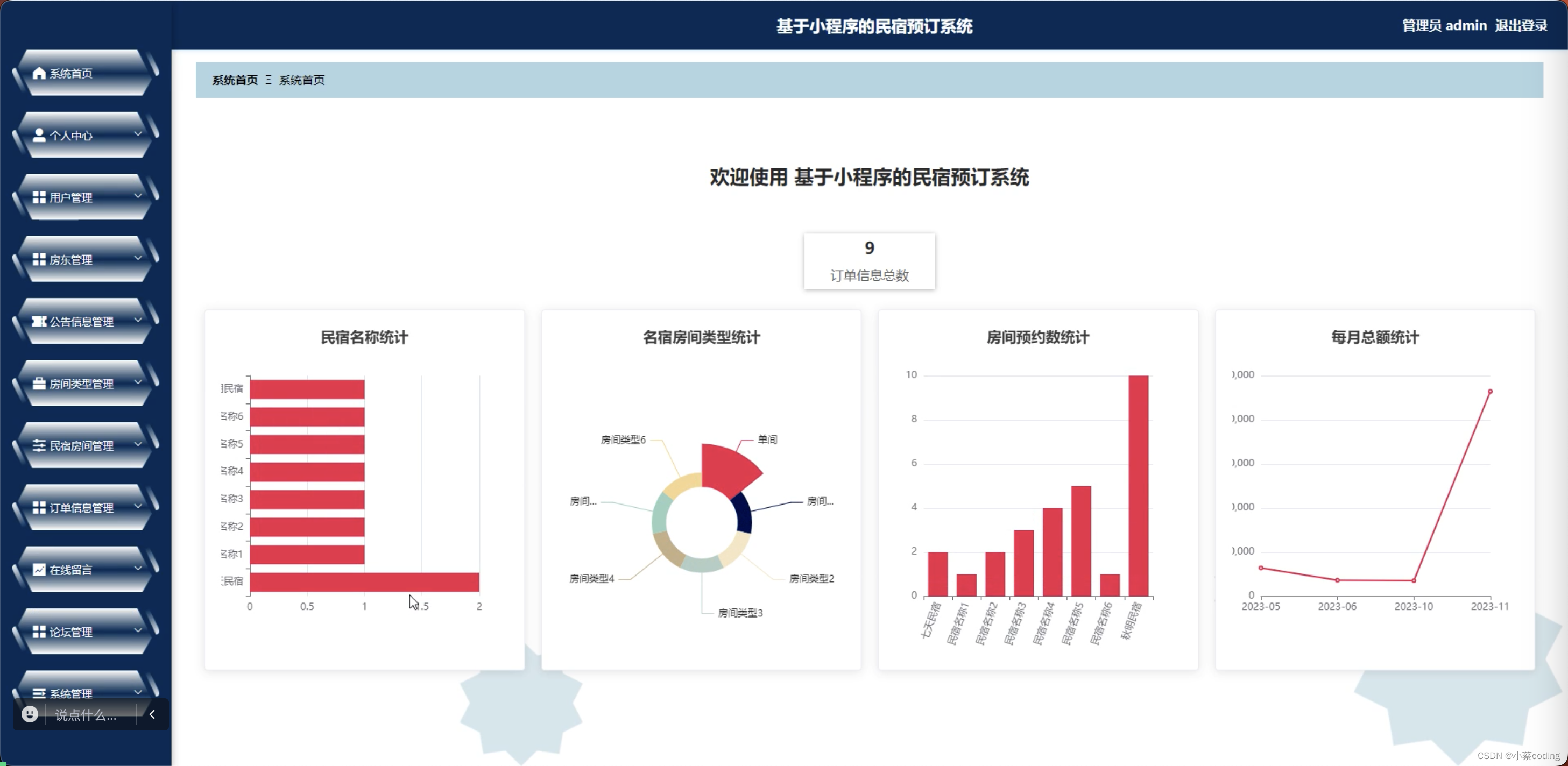Image resolution: width=1568 pixels, height=766 pixels.
Task: Click the person icon for 个人中心
Action: [39, 135]
